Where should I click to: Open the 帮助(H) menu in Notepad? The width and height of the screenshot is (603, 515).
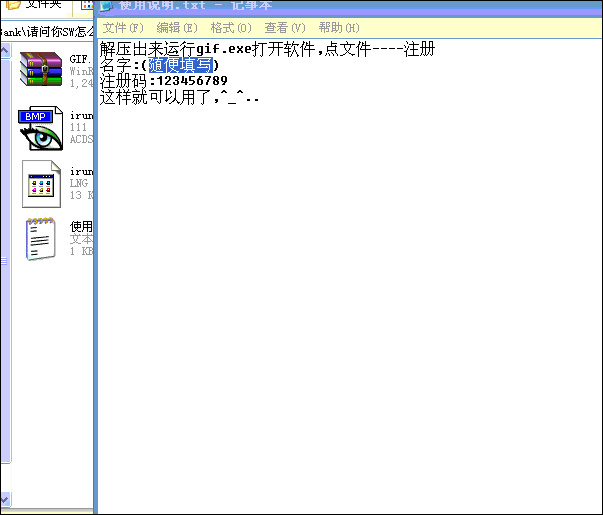(339, 28)
